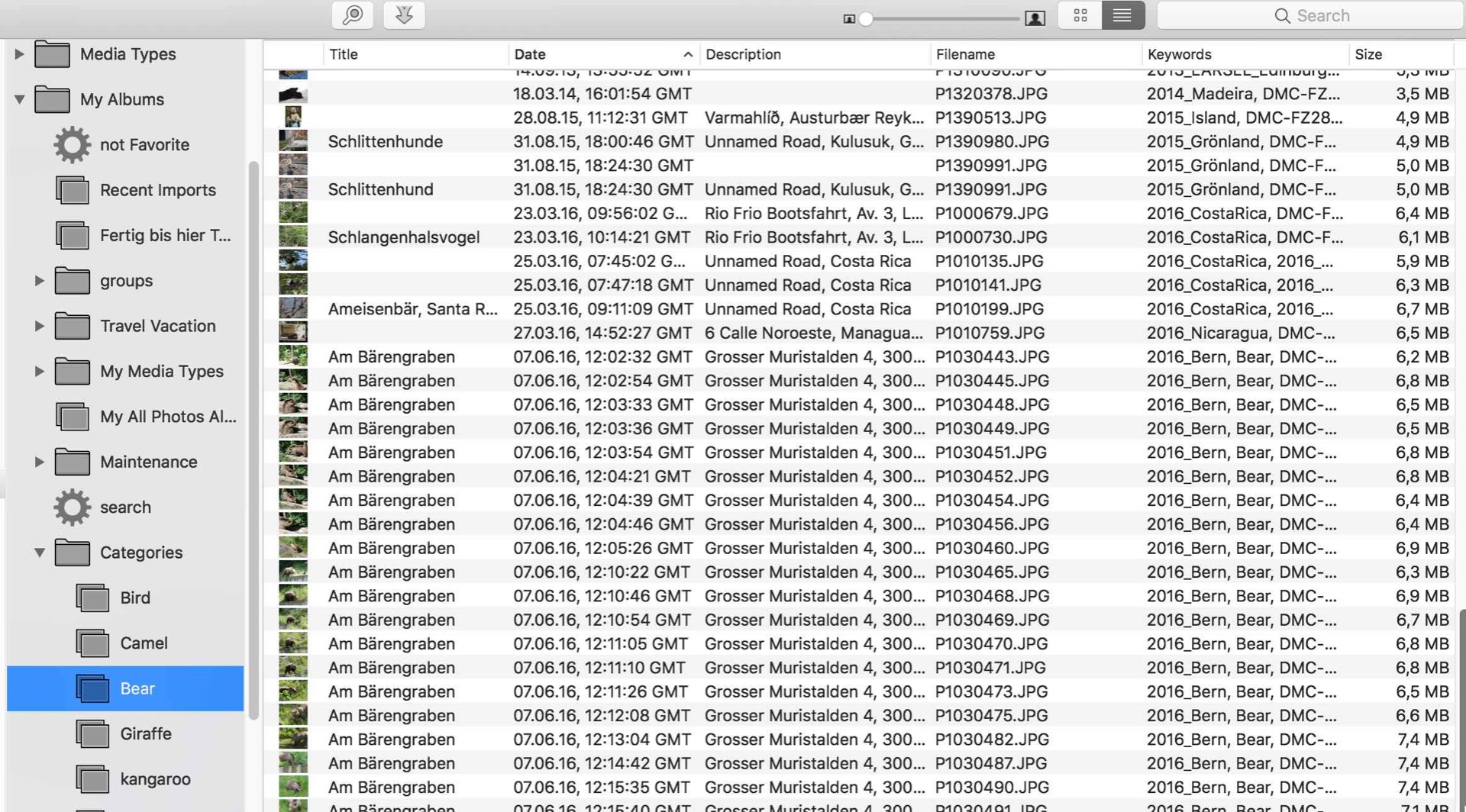Select thumbnail of P1030443.JPG row
The image size is (1466, 812).
click(x=293, y=356)
